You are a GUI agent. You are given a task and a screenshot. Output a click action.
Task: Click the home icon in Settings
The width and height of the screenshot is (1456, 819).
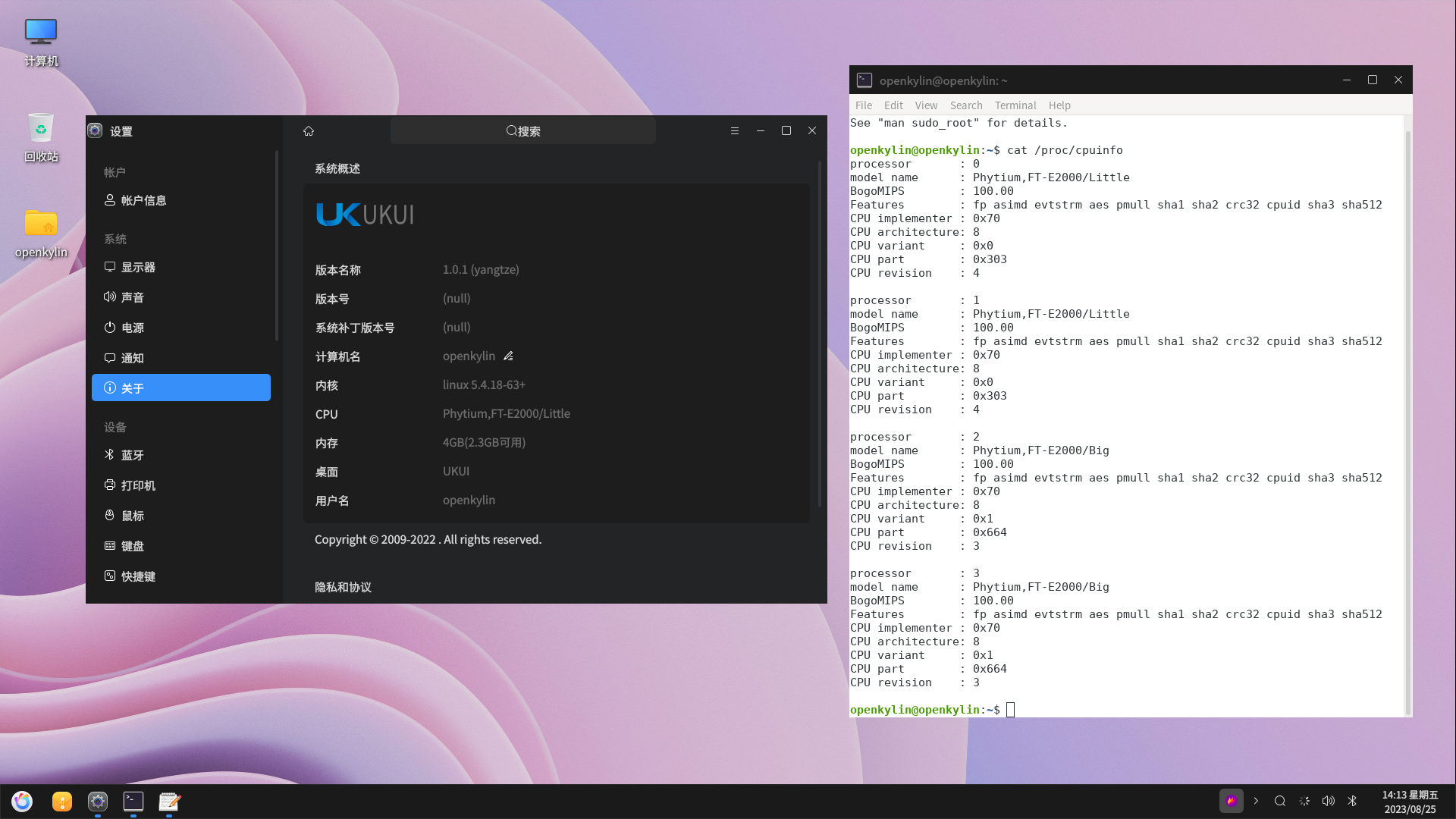(309, 130)
